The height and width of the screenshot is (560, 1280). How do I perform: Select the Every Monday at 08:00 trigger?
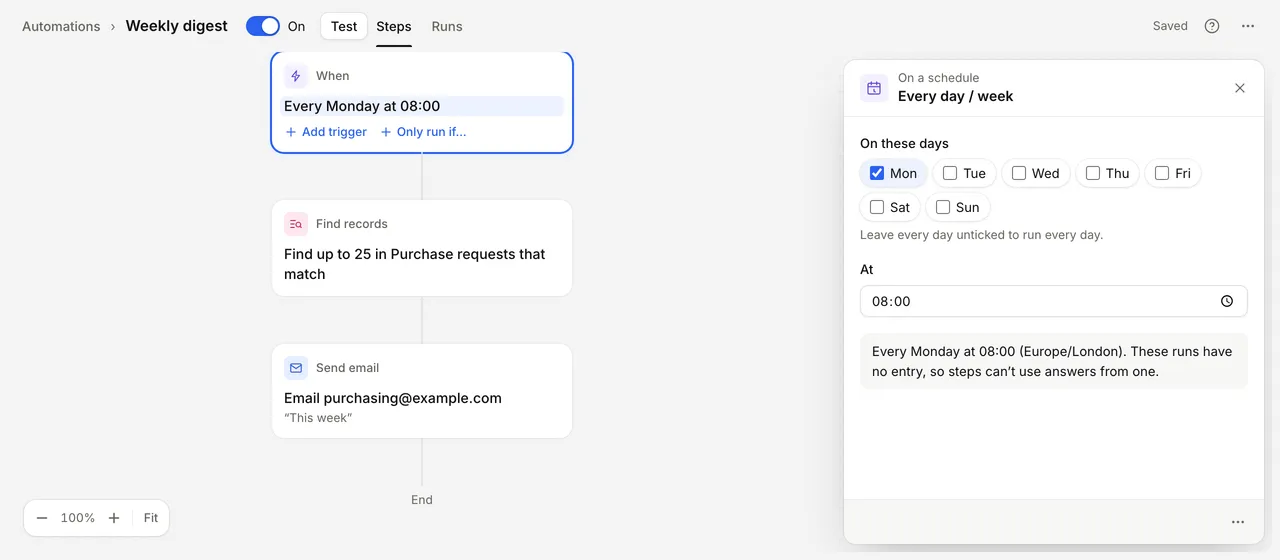[422, 106]
